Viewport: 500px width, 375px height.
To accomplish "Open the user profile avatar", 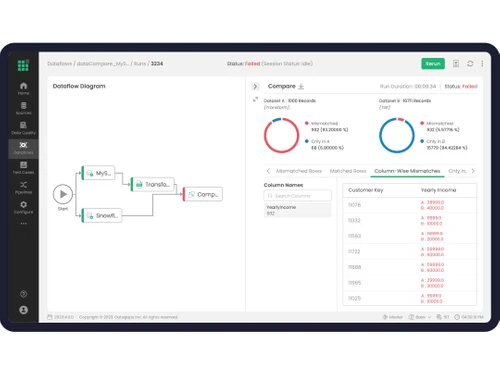I will click(23, 310).
